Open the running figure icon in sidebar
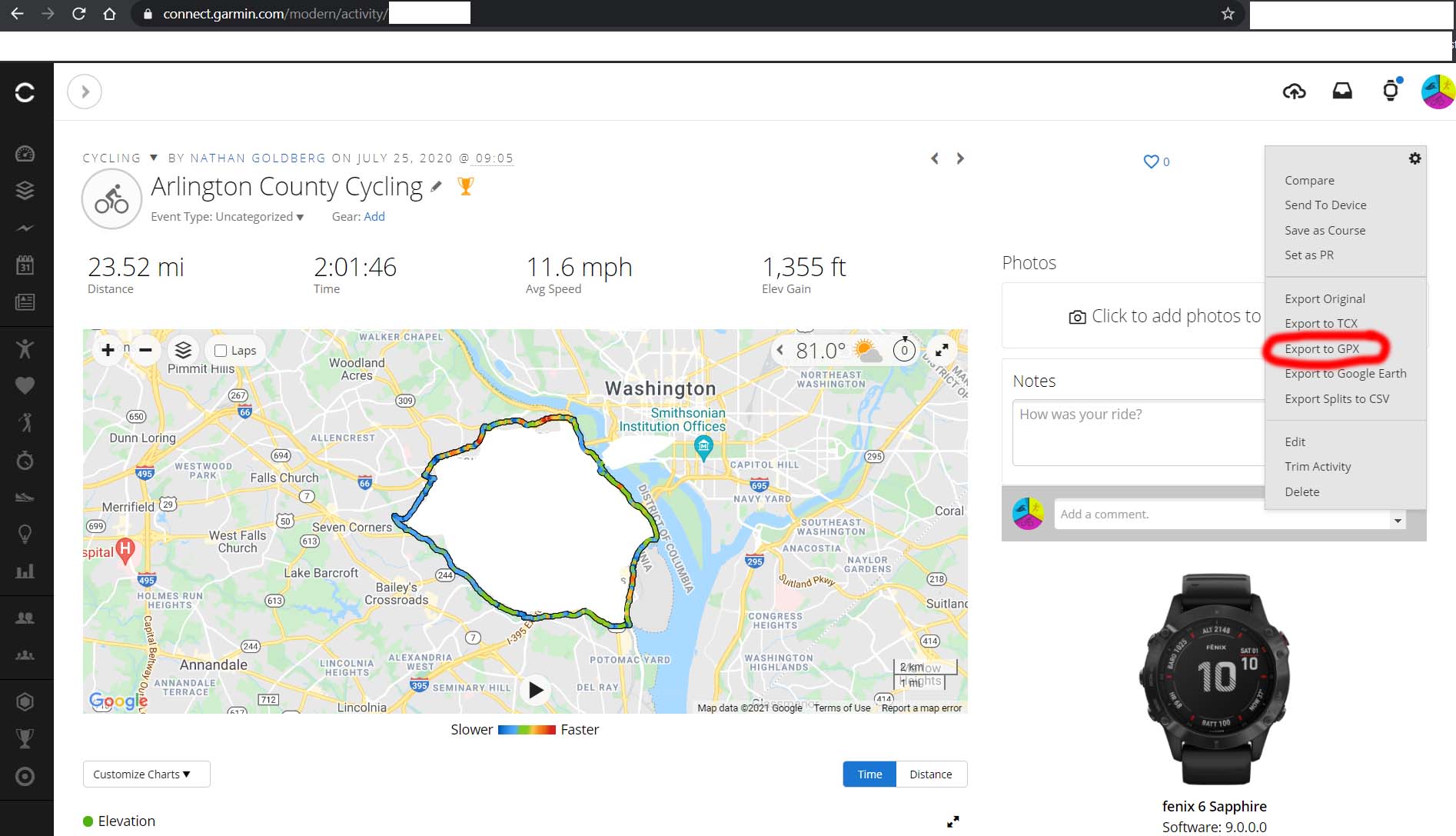This screenshot has height=836, width=1456. coord(25,422)
